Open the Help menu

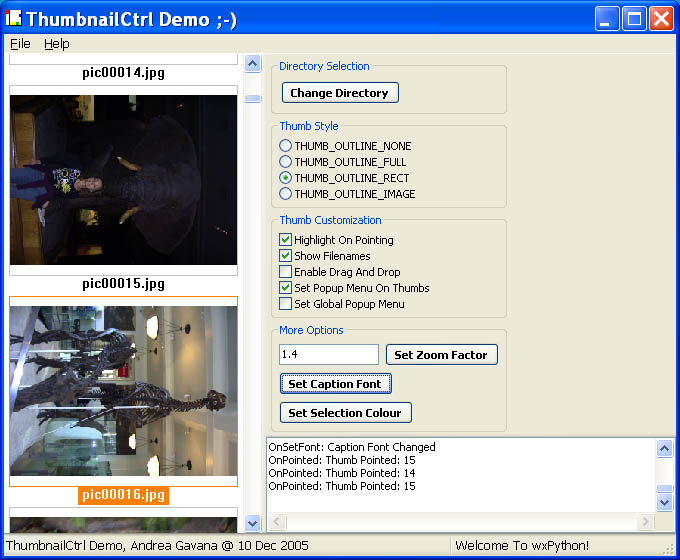pyautogui.click(x=56, y=44)
